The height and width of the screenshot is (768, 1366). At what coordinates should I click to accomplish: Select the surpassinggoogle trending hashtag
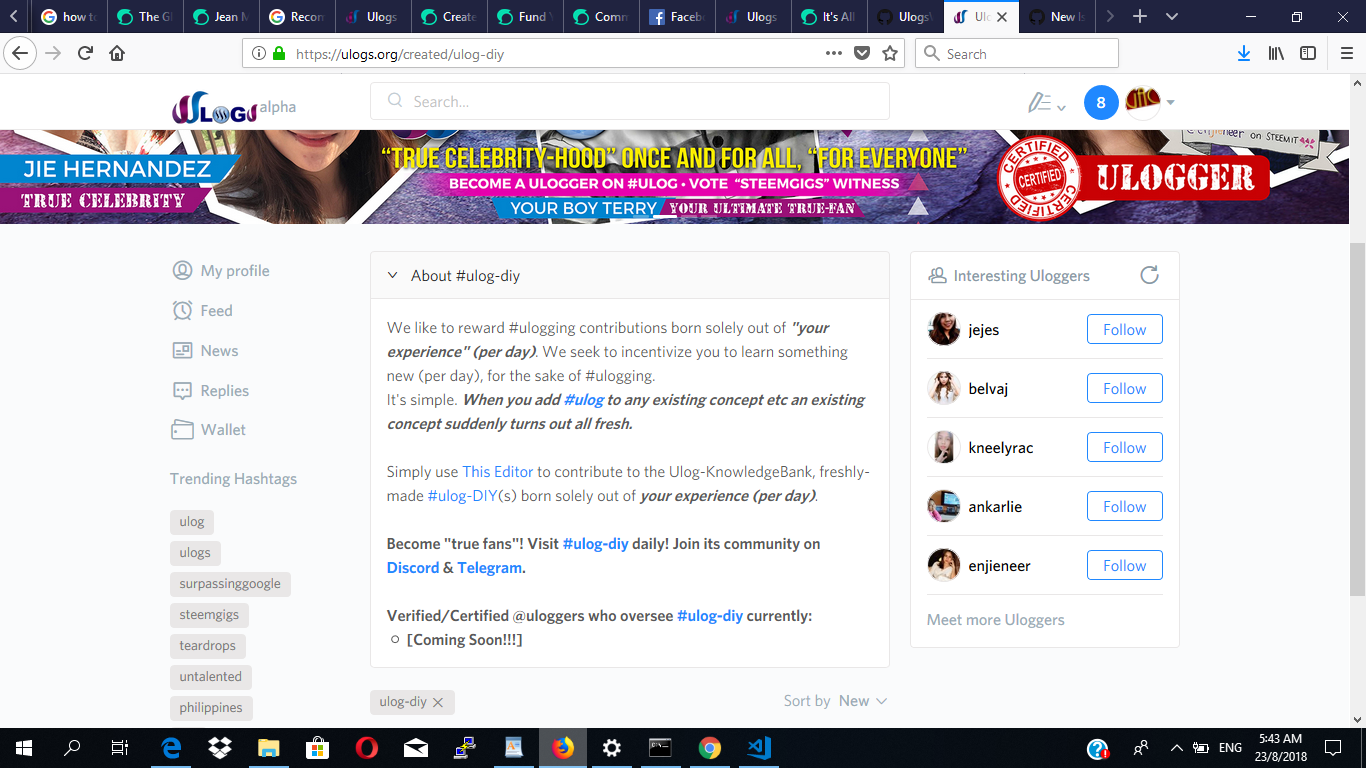click(230, 584)
